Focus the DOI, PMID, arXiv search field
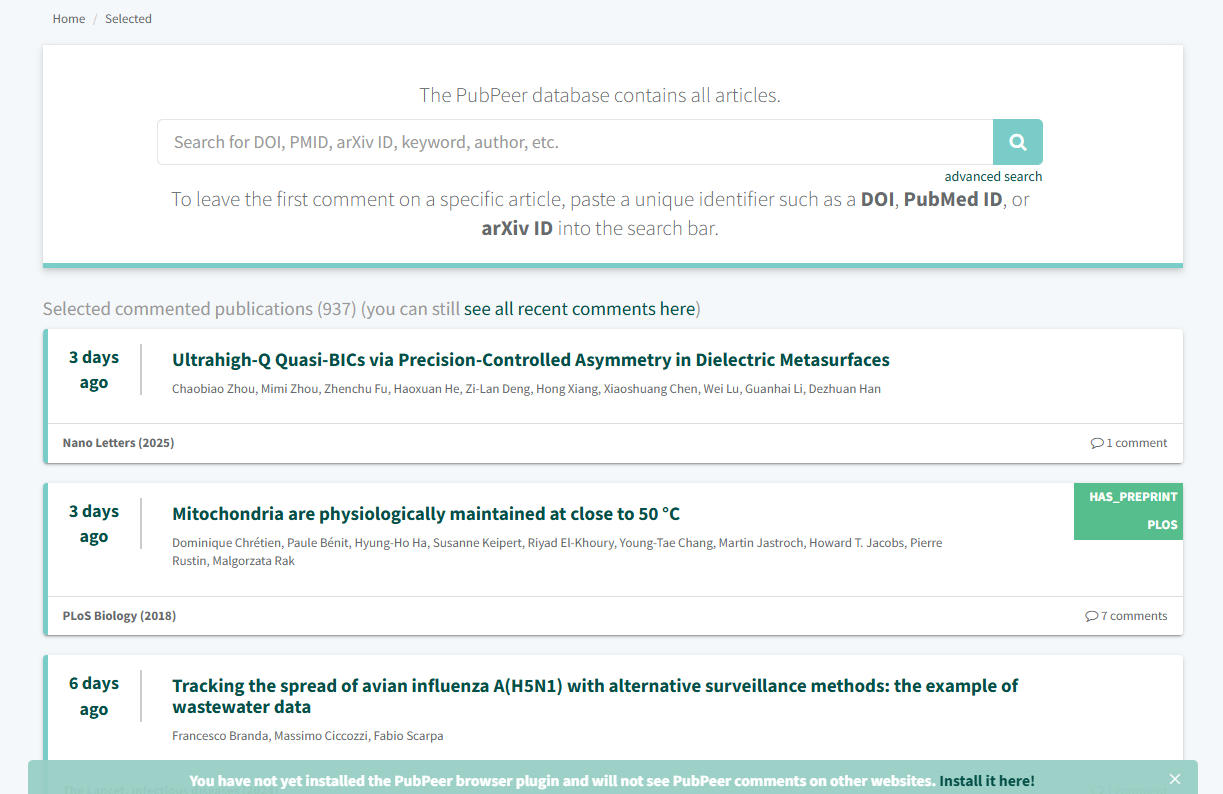This screenshot has width=1223, height=794. click(x=575, y=142)
